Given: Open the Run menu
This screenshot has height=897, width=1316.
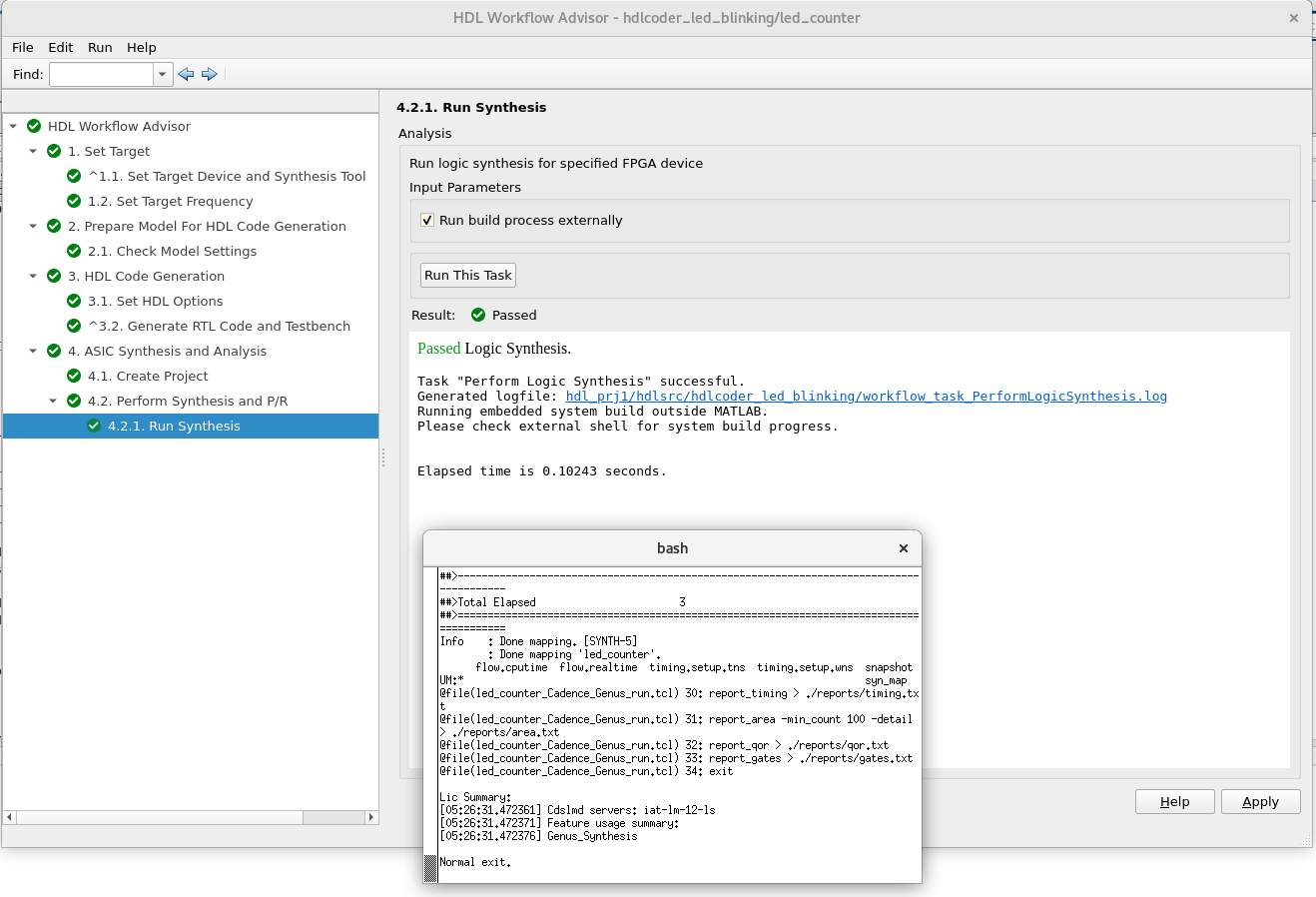Looking at the screenshot, I should pyautogui.click(x=99, y=47).
